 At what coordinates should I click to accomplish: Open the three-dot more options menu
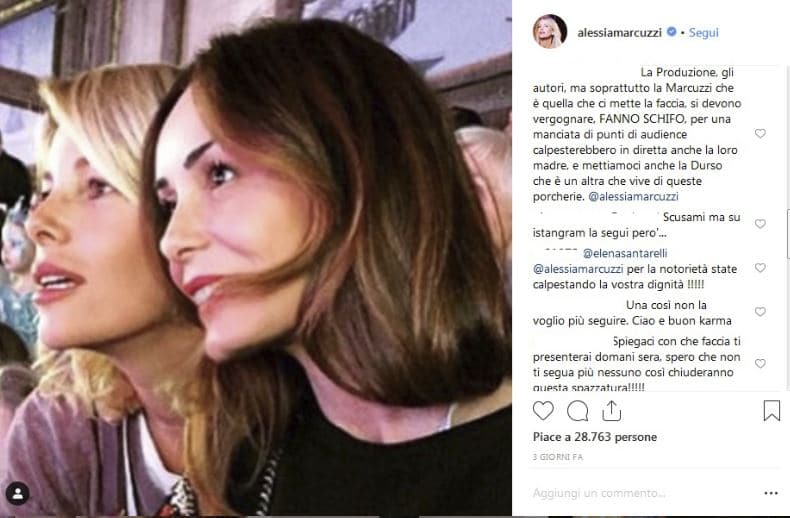click(x=770, y=493)
